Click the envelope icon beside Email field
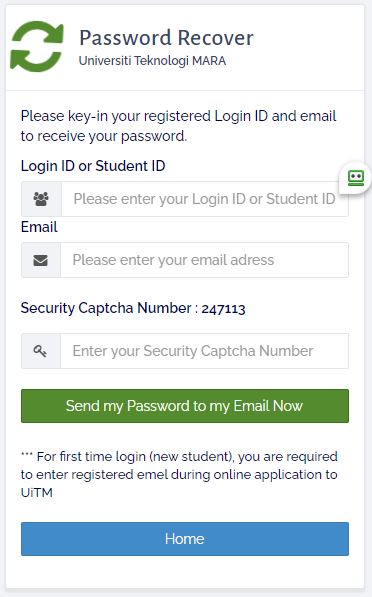Screen dimensions: 372x597 pyautogui.click(x=41, y=260)
